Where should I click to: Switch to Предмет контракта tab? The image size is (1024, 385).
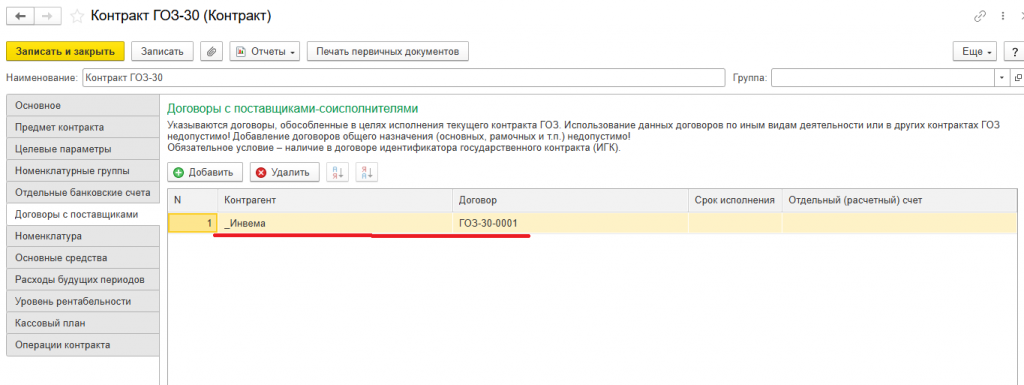(83, 127)
